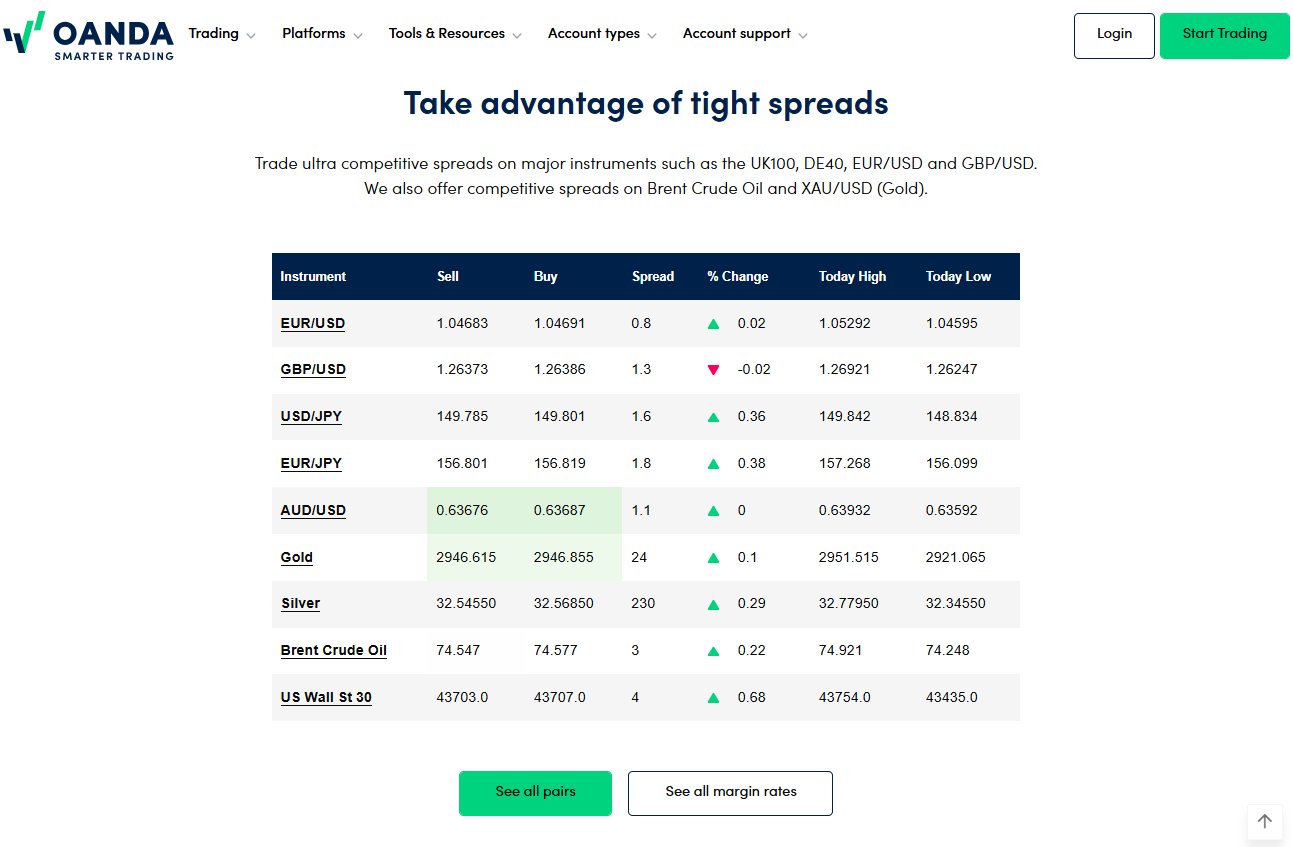Open the Gold instrument link

coord(297,558)
